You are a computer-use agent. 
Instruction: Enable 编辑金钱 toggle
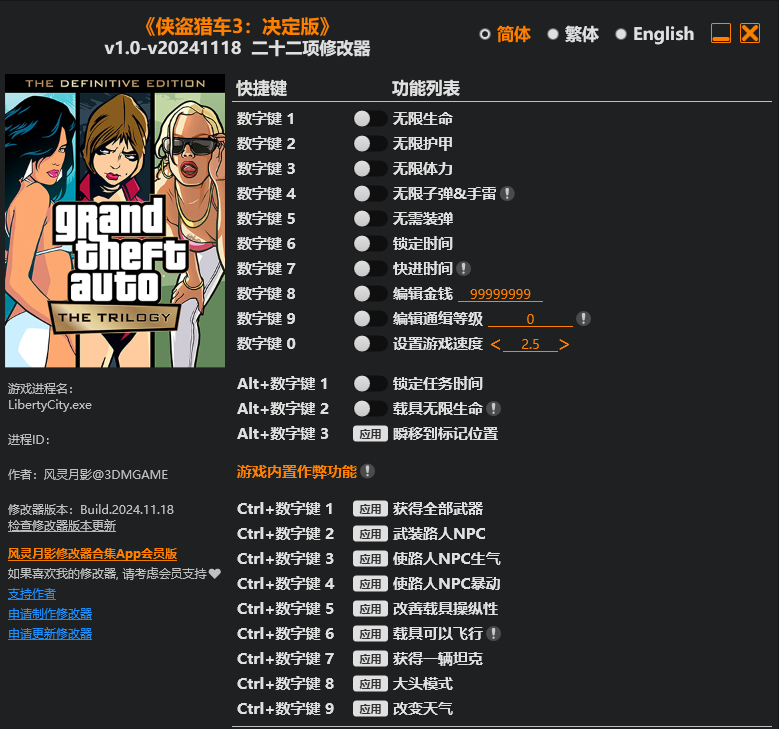370,293
